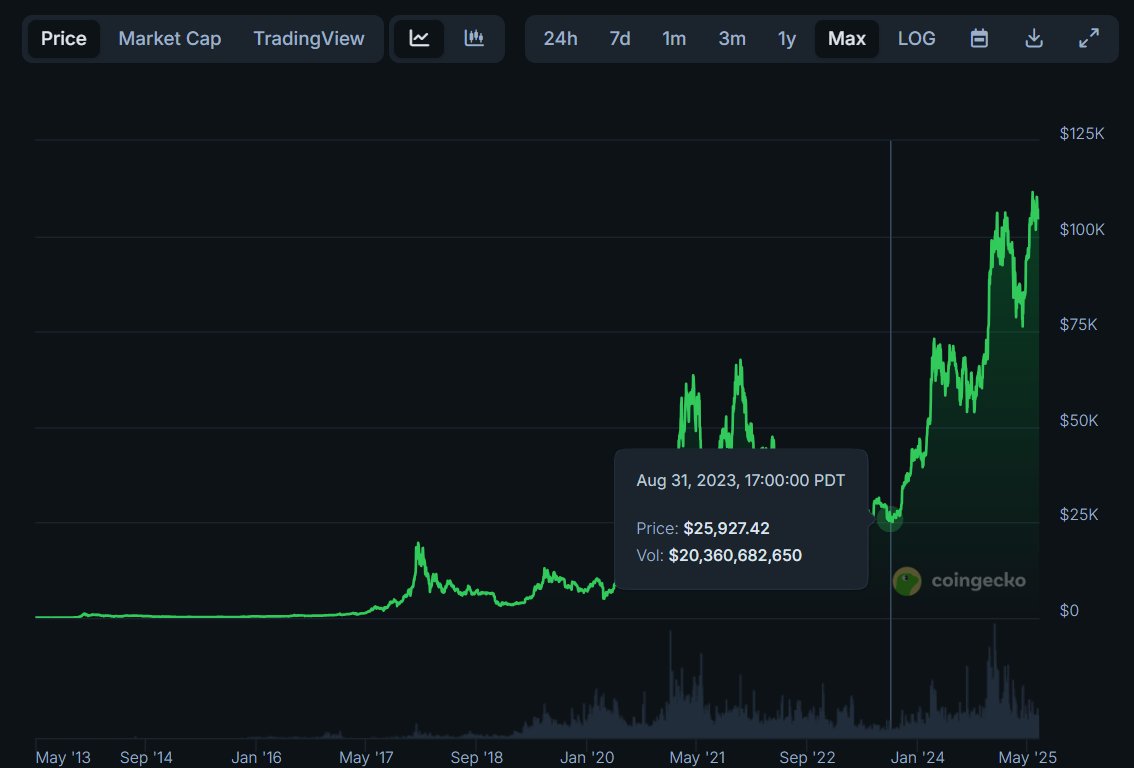Click the $25K price axis label
1134x768 pixels.
pos(1078,515)
